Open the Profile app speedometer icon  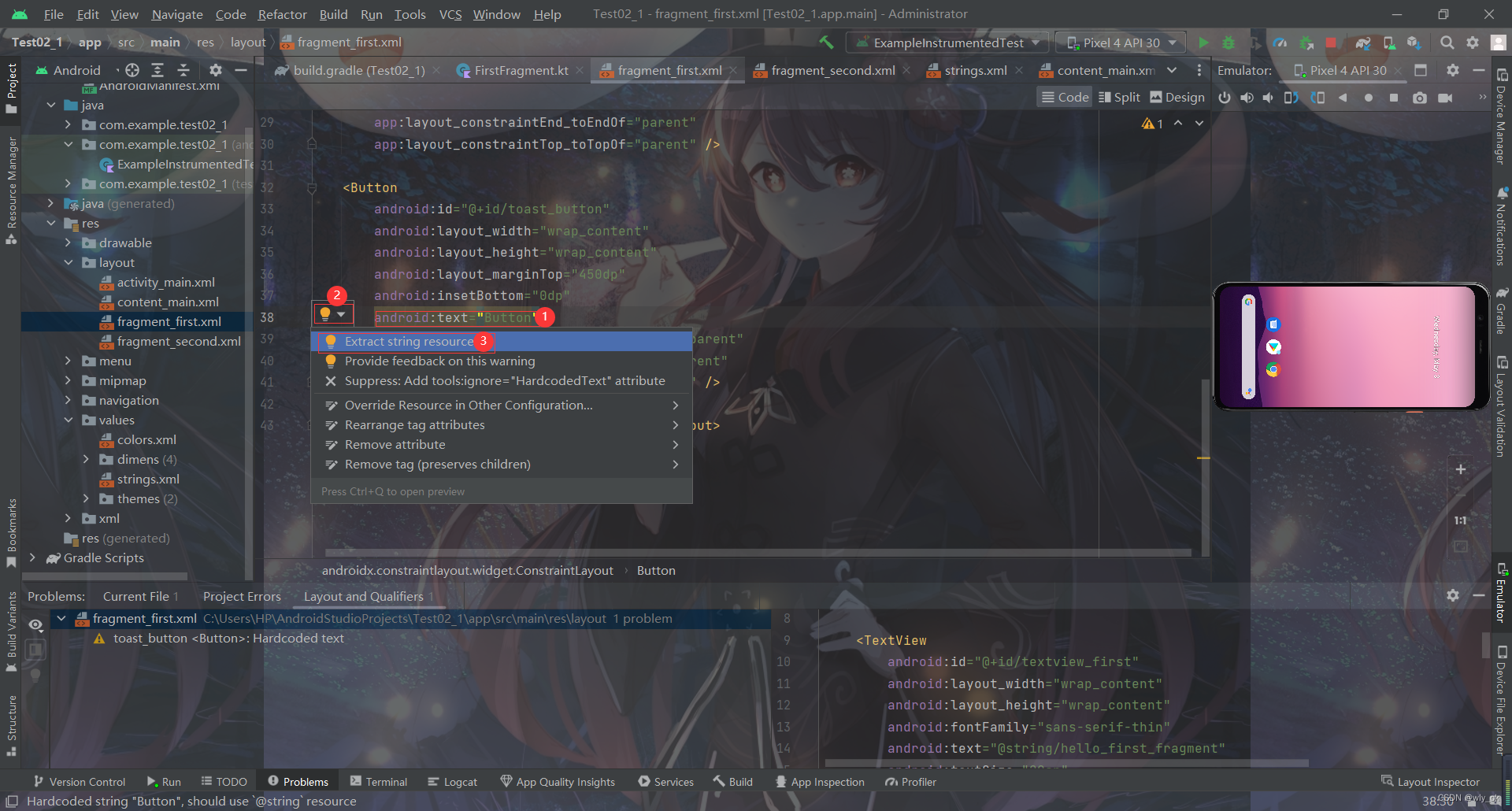tap(1280, 43)
